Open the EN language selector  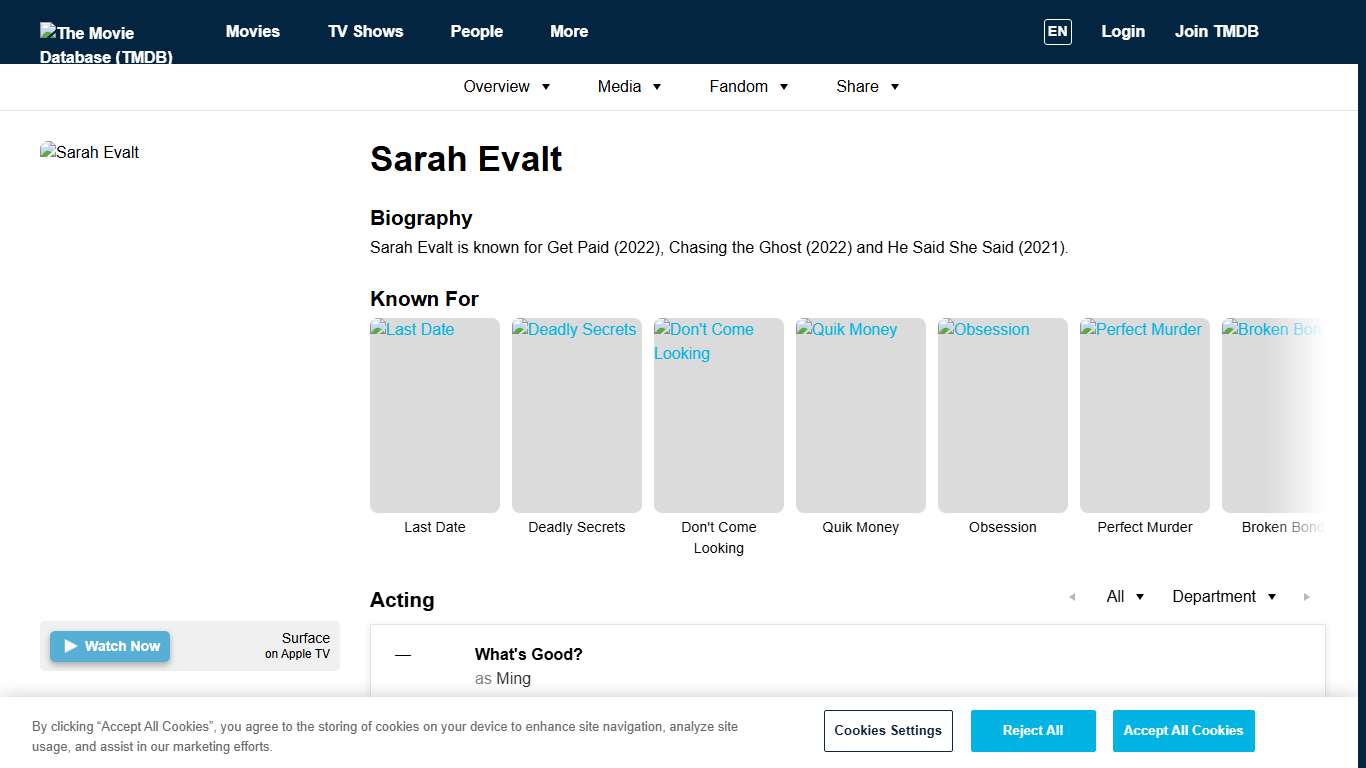(x=1057, y=31)
